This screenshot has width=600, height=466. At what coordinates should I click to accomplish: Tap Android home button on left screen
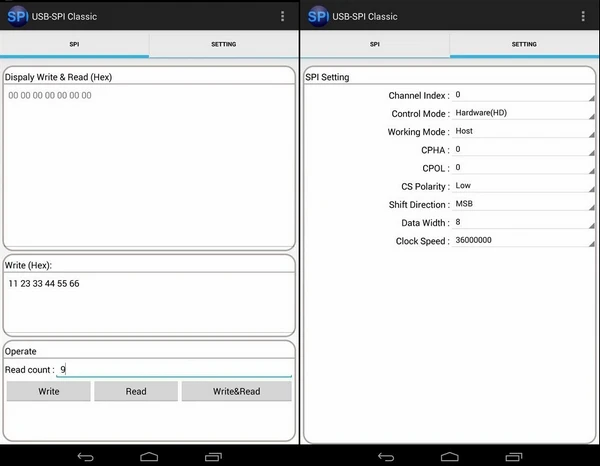coord(149,456)
